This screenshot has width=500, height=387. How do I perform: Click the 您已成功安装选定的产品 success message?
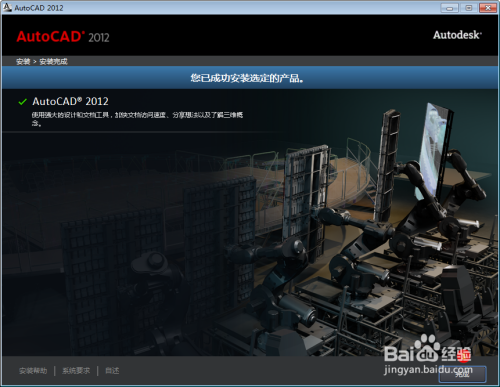tap(247, 78)
